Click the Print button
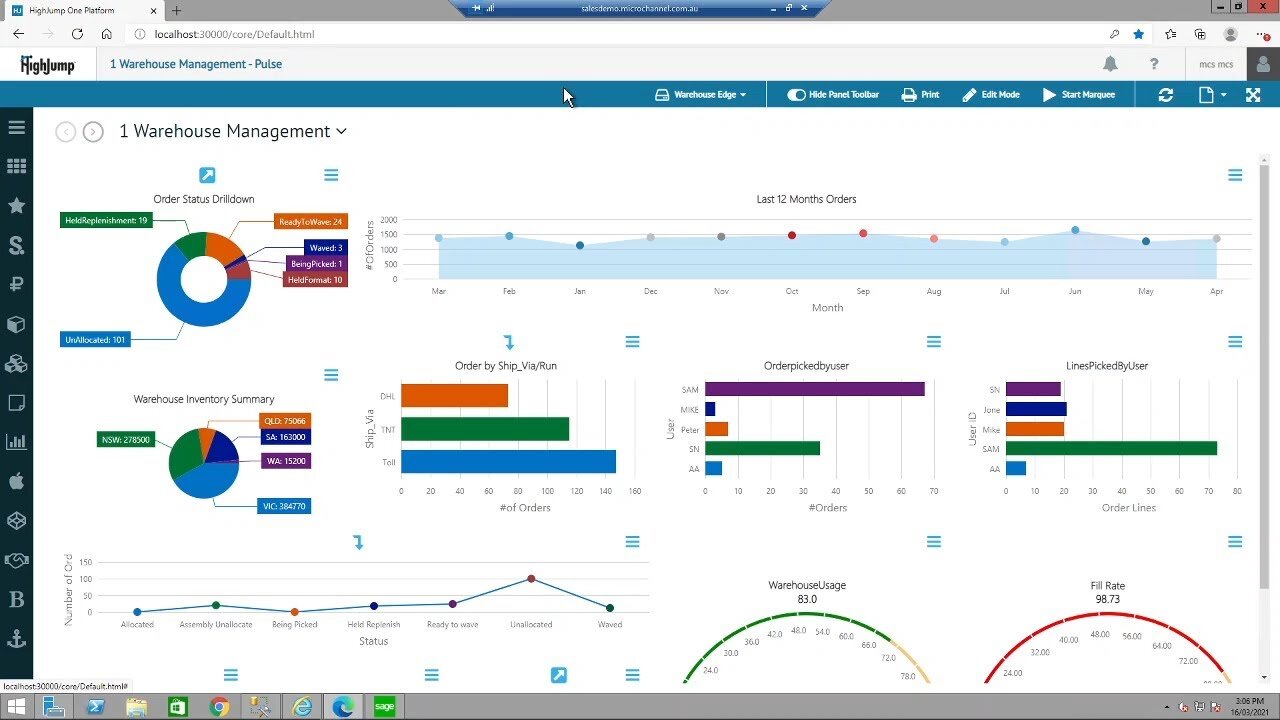This screenshot has height=720, width=1280. (x=920, y=95)
